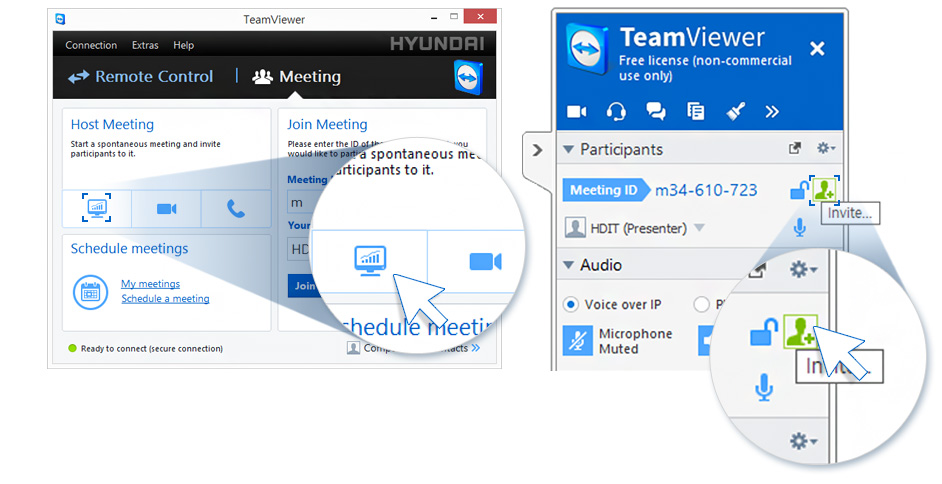Click the TeamViewer logo beside the Meeting tab
The image size is (942, 484).
point(468,77)
